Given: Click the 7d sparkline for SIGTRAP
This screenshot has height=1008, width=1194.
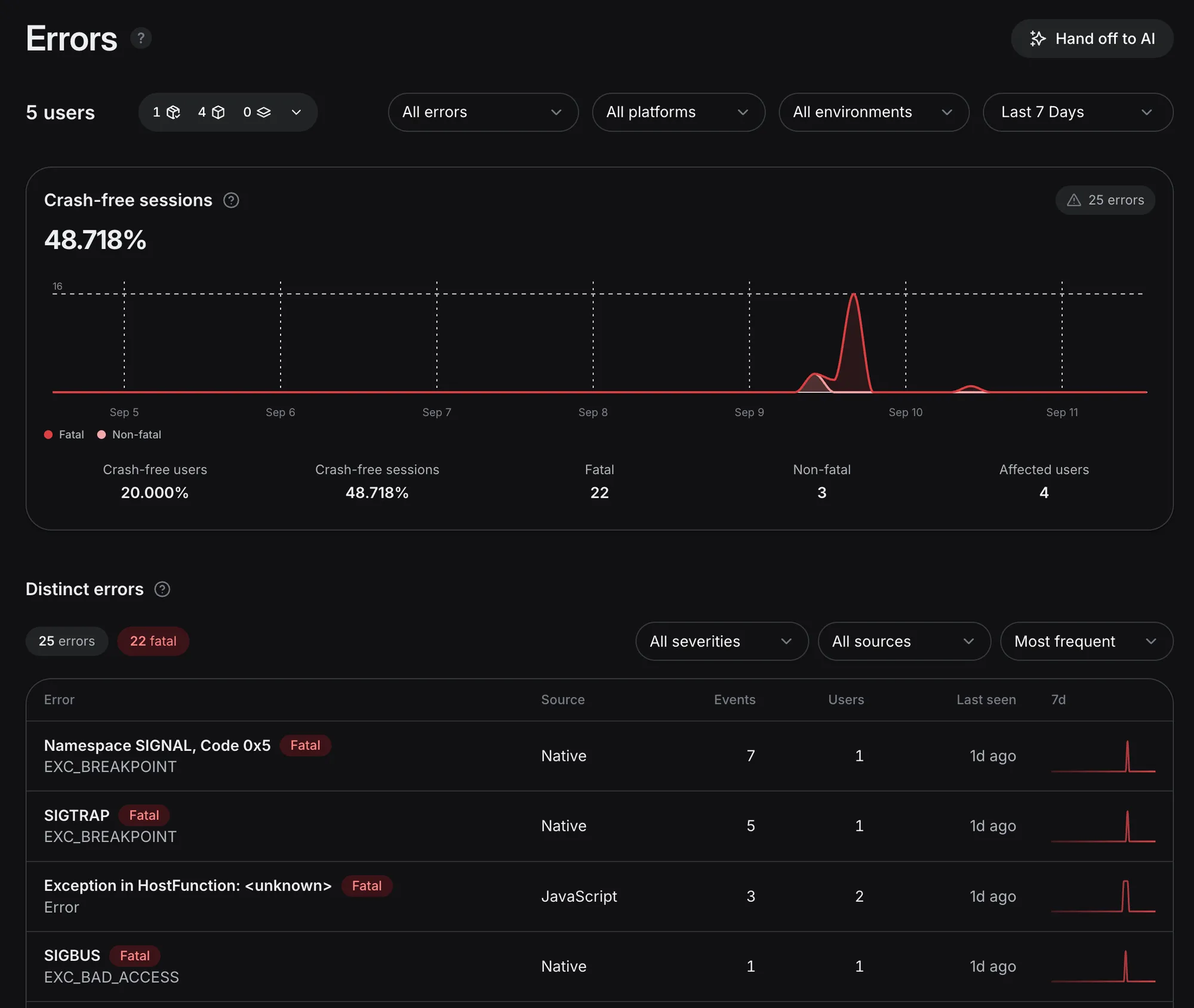Looking at the screenshot, I should pyautogui.click(x=1103, y=827).
